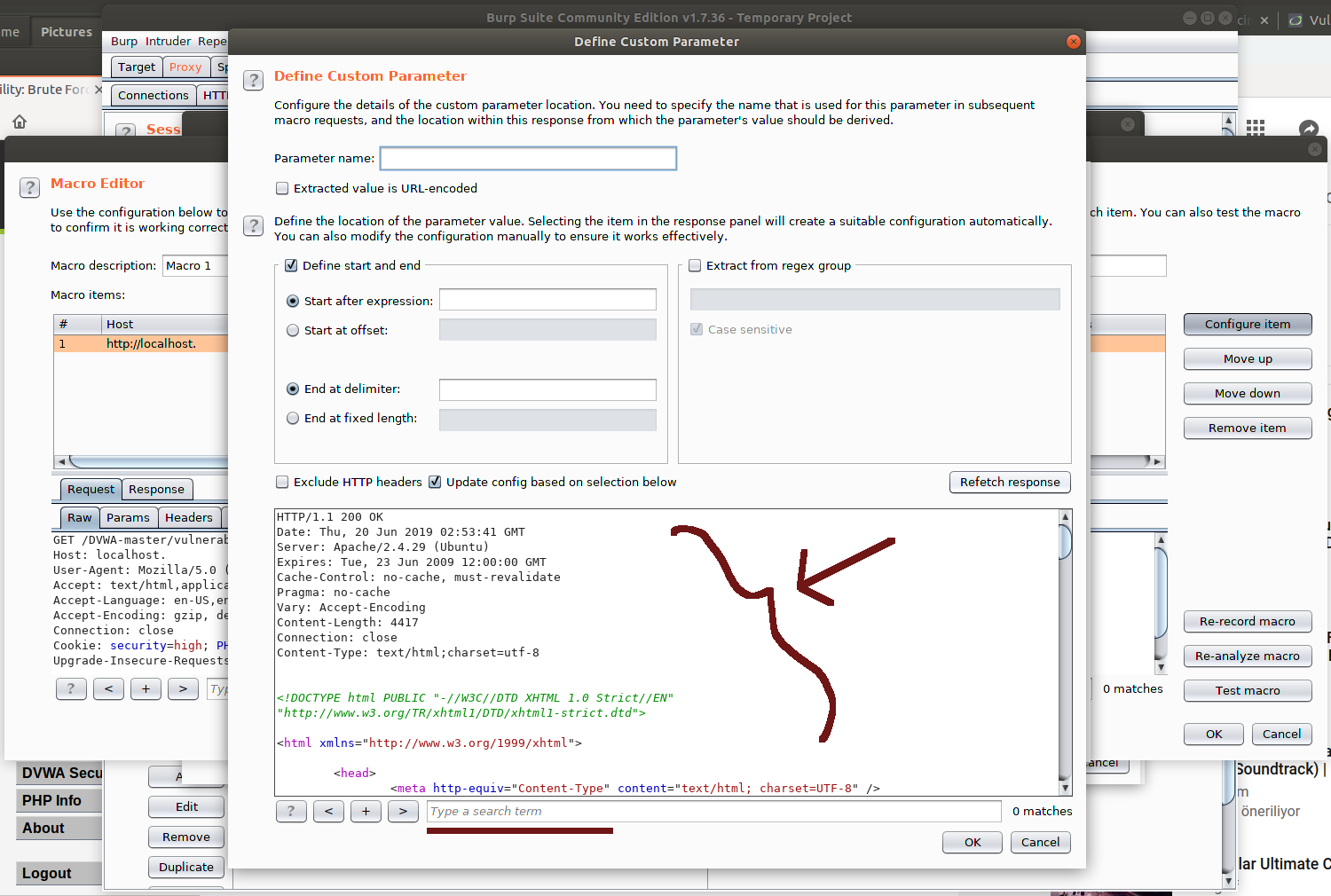Focus Parameter name input field
This screenshot has height=896, width=1331.
pos(528,158)
